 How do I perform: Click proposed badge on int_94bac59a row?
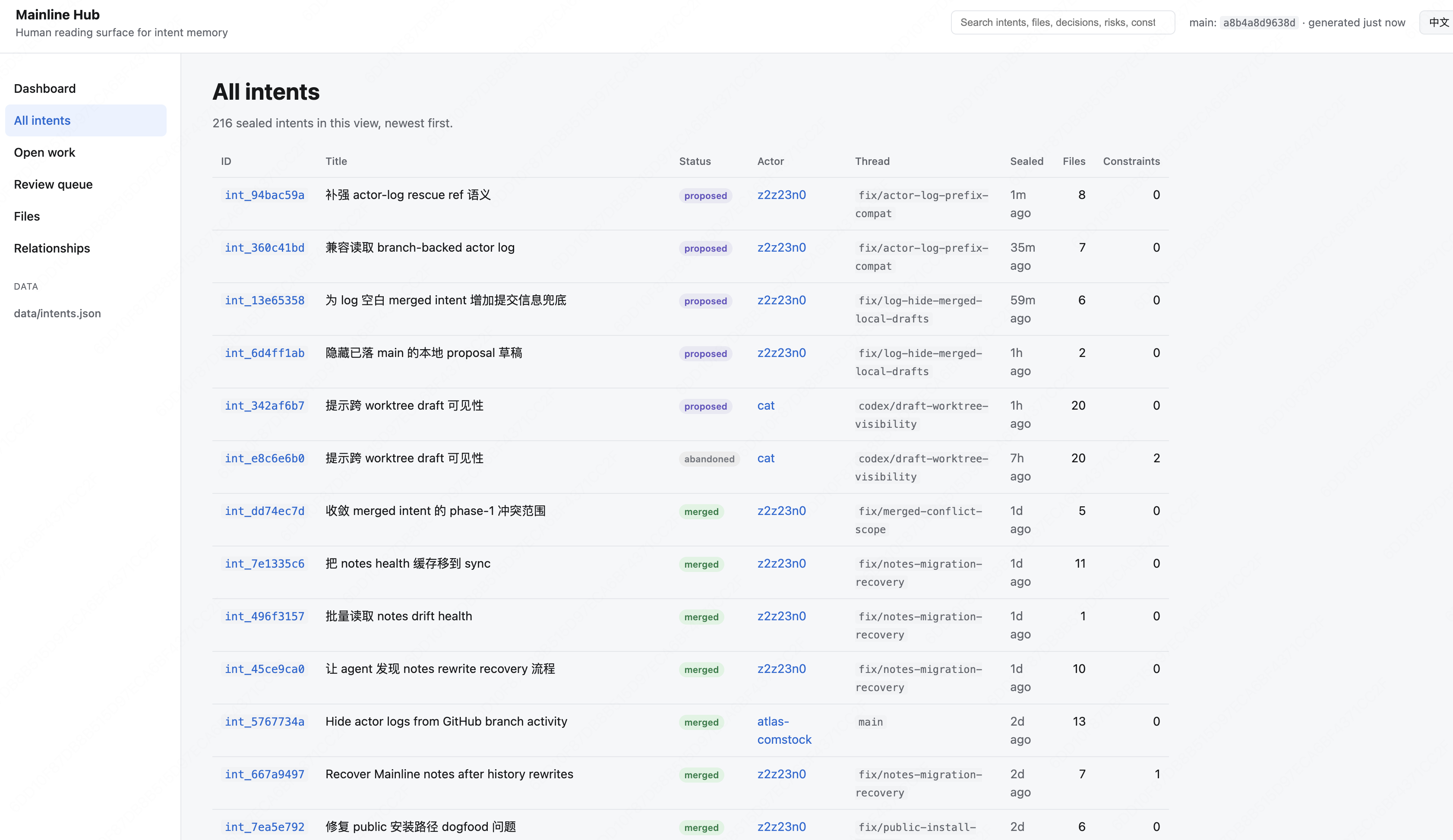pyautogui.click(x=705, y=196)
